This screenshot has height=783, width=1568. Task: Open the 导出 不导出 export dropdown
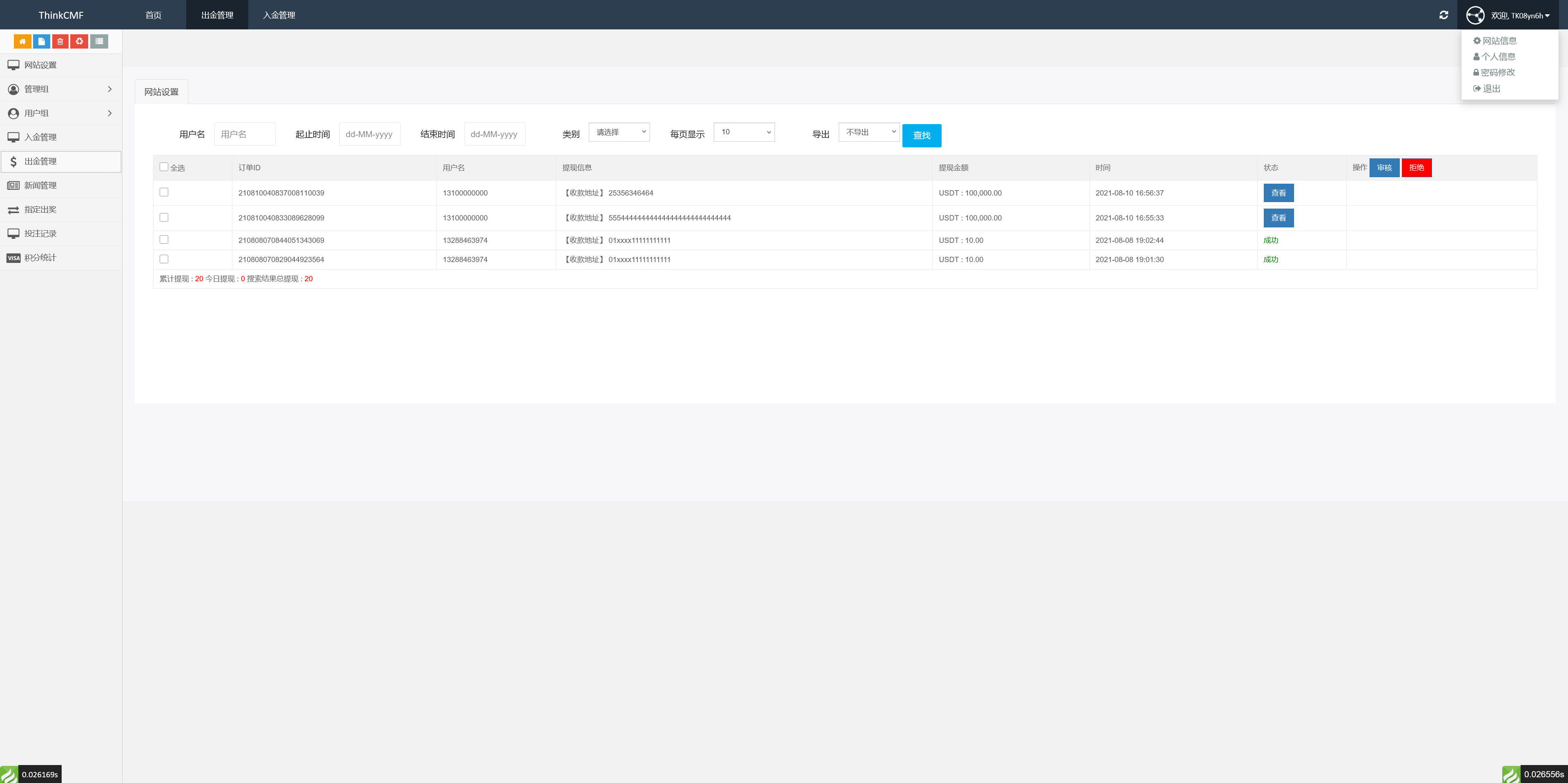[x=869, y=132]
